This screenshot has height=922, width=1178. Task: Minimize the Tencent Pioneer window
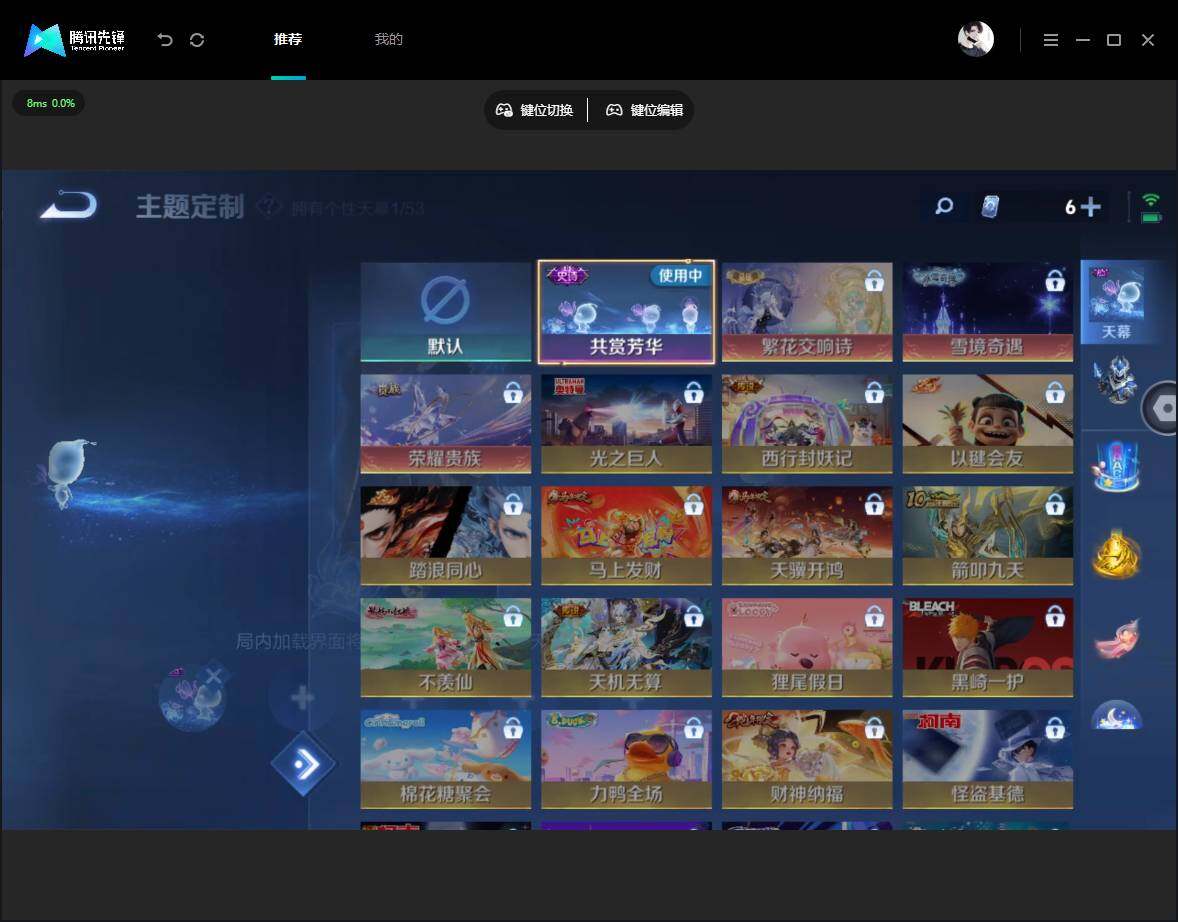1083,40
